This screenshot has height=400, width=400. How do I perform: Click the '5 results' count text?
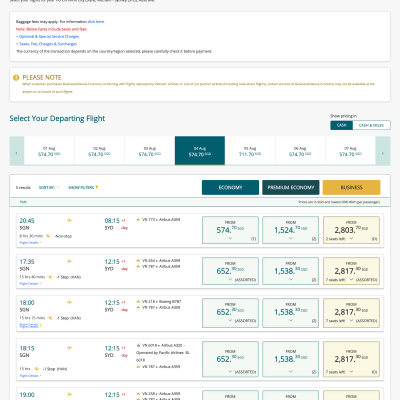click(23, 187)
